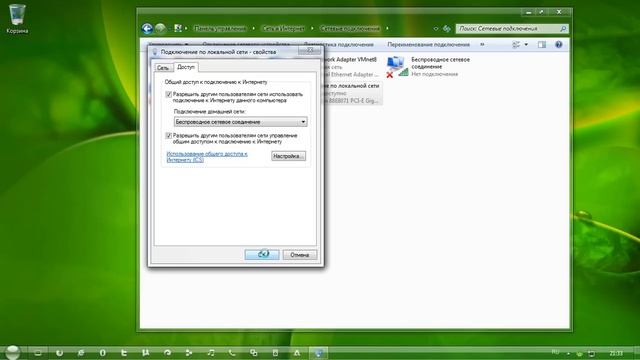The image size is (640, 360).
Task: Click 'Сеть и Интернет' breadcrumb
Action: tap(283, 28)
